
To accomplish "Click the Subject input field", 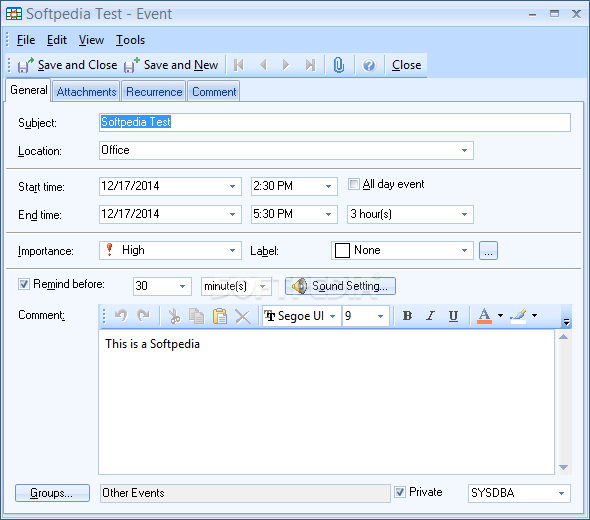I will (335, 122).
